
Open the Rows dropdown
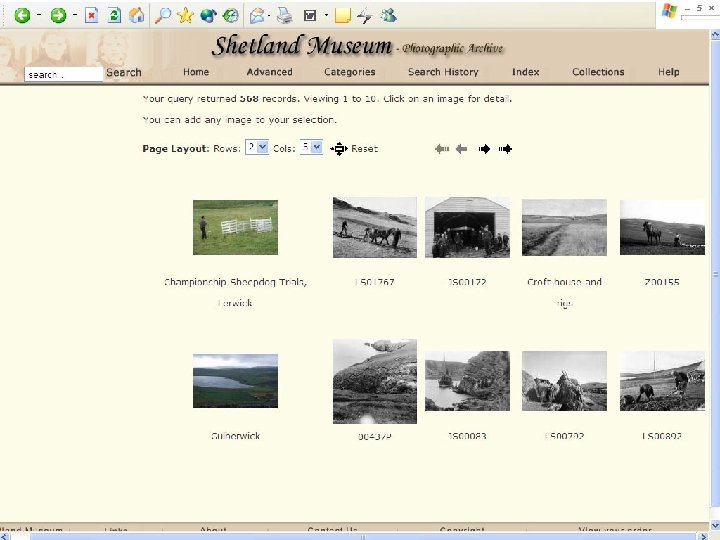pos(257,147)
